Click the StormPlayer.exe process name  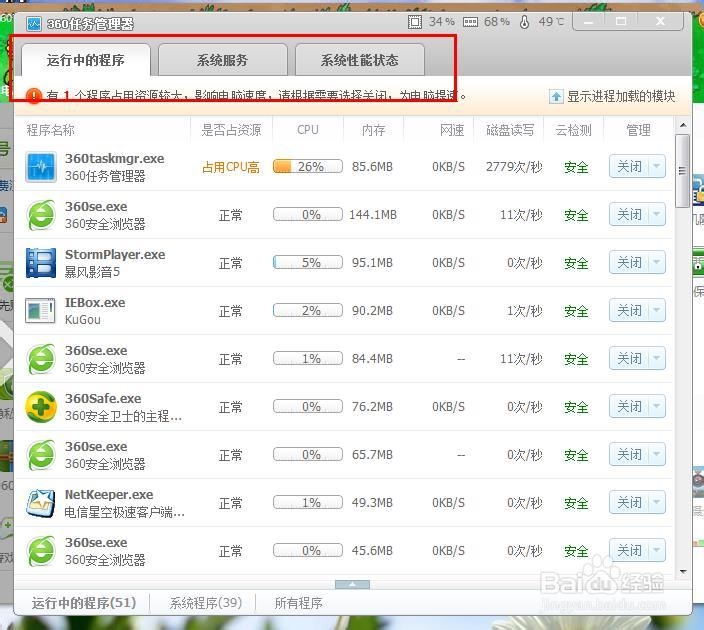coord(115,254)
